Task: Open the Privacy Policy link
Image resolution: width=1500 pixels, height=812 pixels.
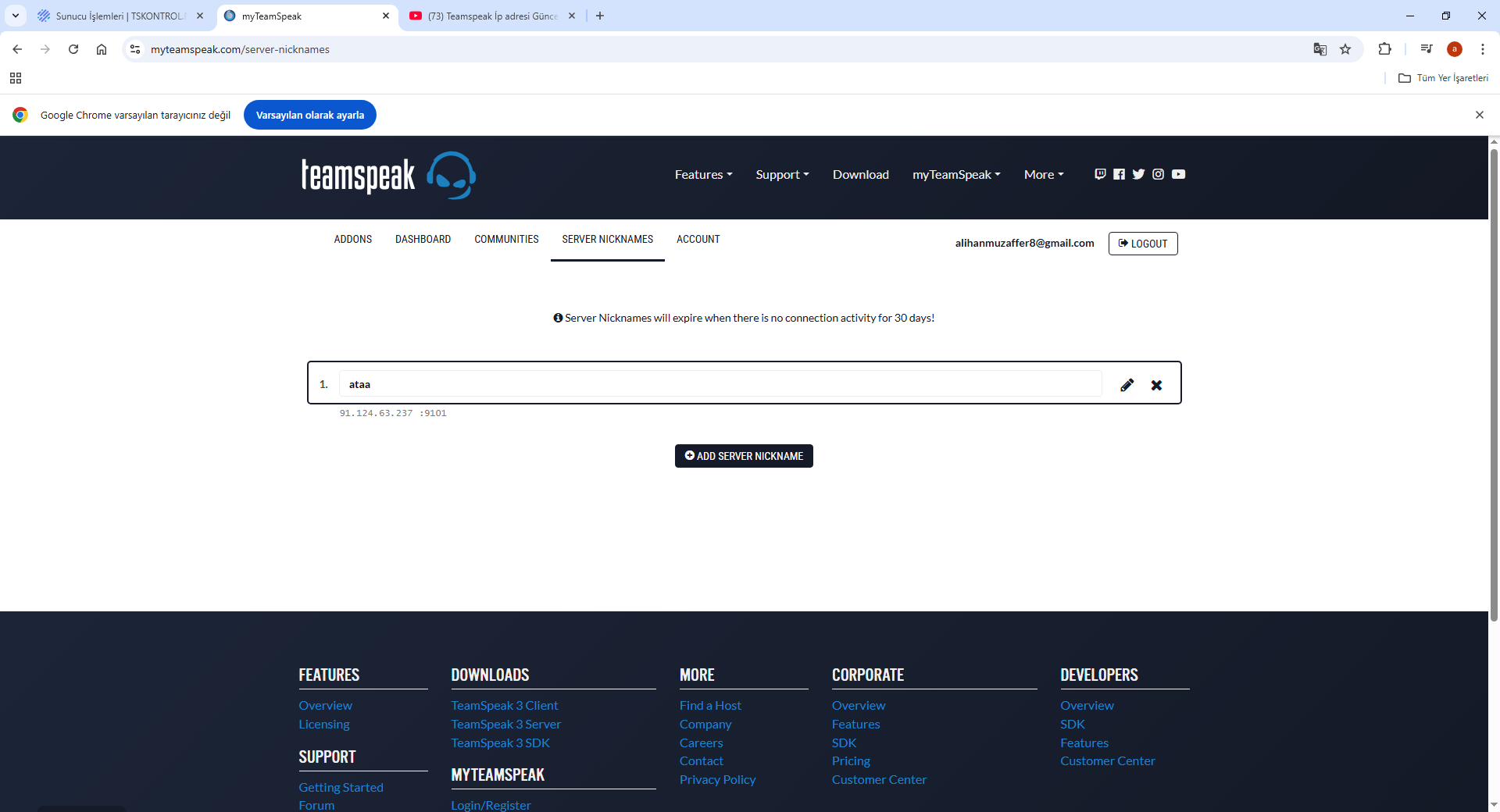Action: click(718, 780)
